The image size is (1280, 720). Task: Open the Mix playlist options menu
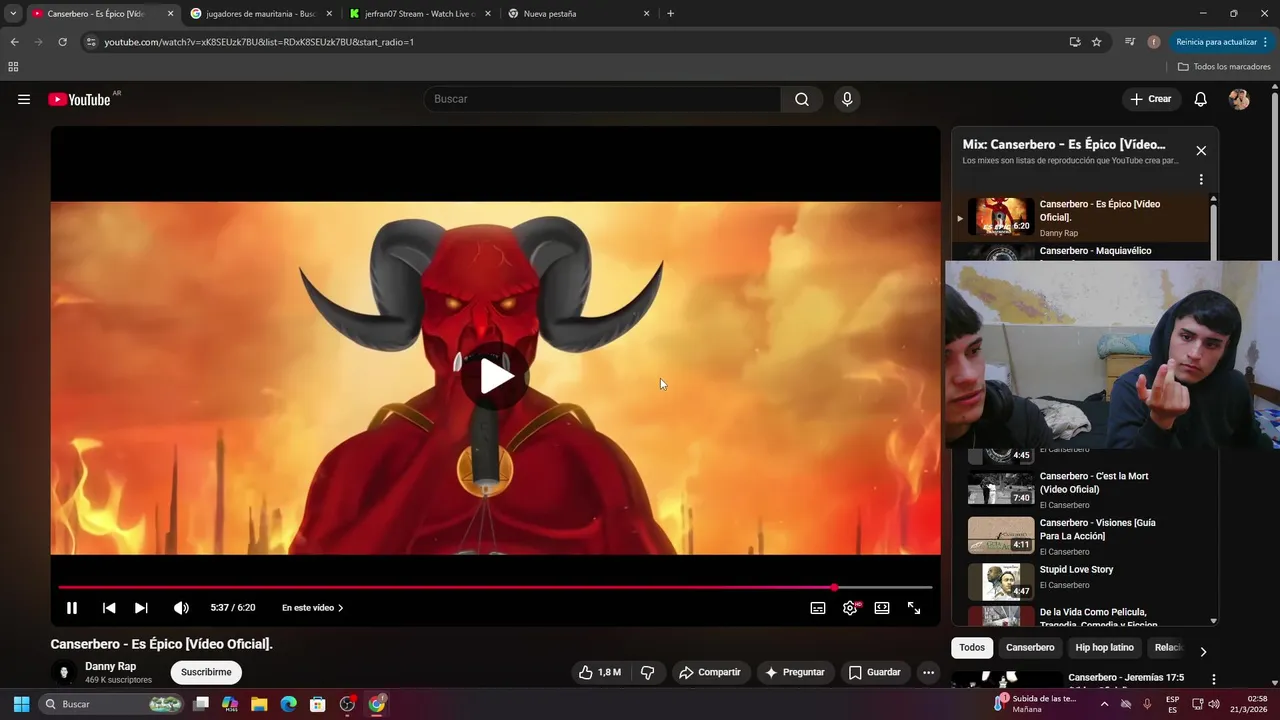point(1201,180)
